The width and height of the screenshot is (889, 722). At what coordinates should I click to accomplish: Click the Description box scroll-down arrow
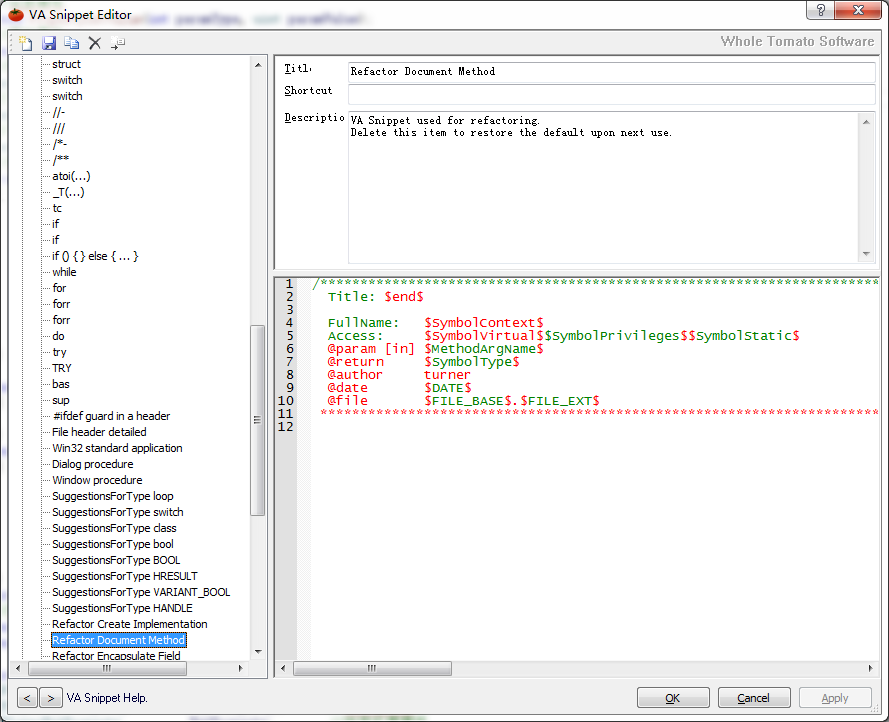(866, 254)
